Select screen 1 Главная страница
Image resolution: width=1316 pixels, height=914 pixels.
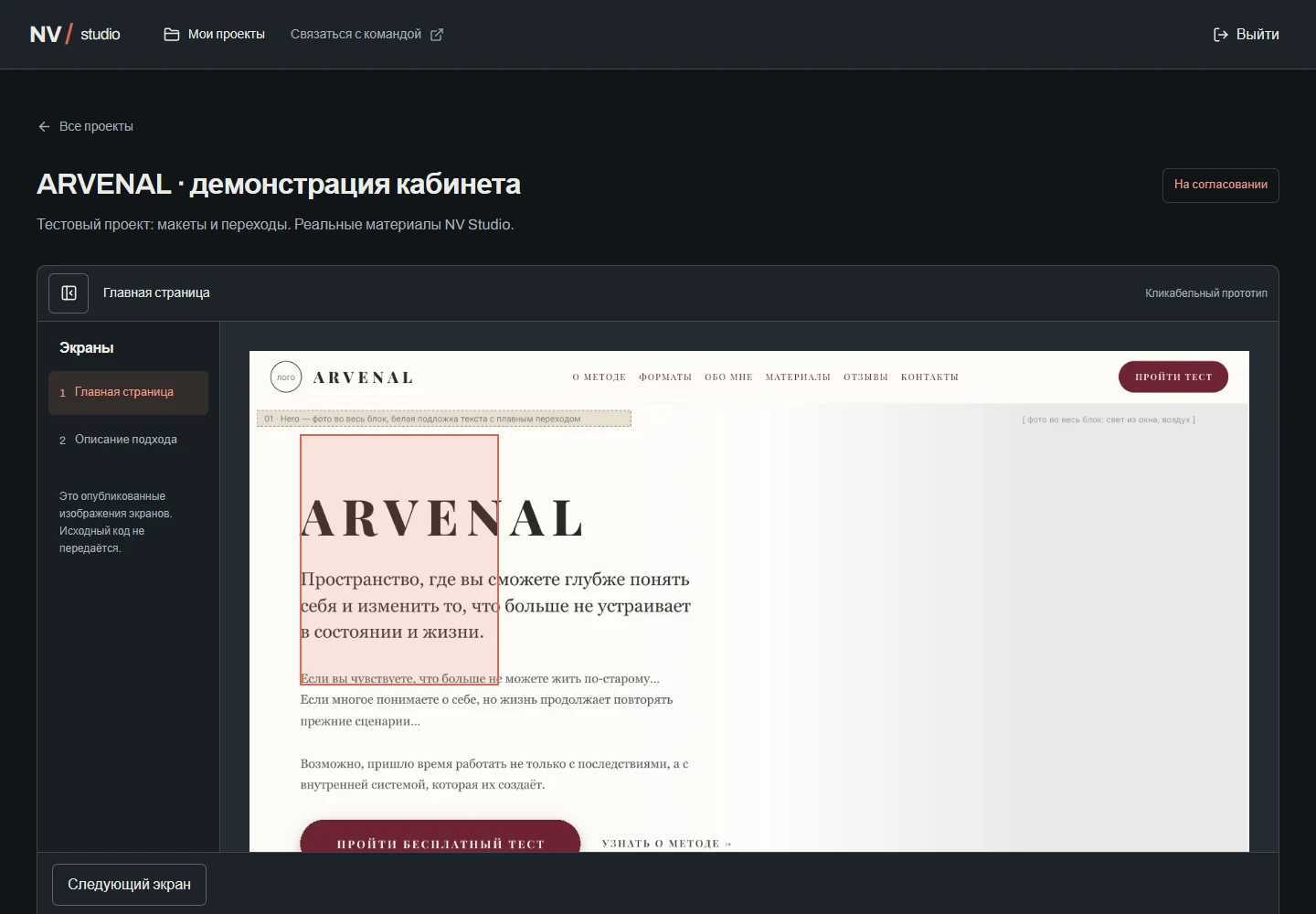[x=128, y=393]
